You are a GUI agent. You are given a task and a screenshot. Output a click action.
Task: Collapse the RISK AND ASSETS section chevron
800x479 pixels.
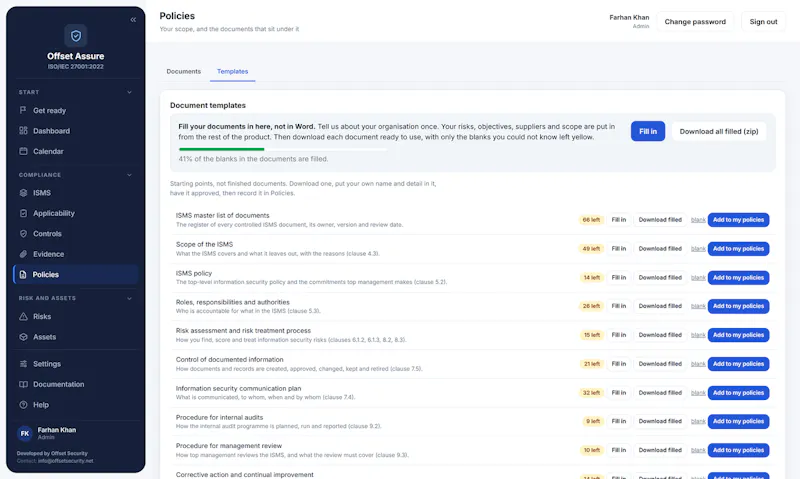[x=129, y=298]
